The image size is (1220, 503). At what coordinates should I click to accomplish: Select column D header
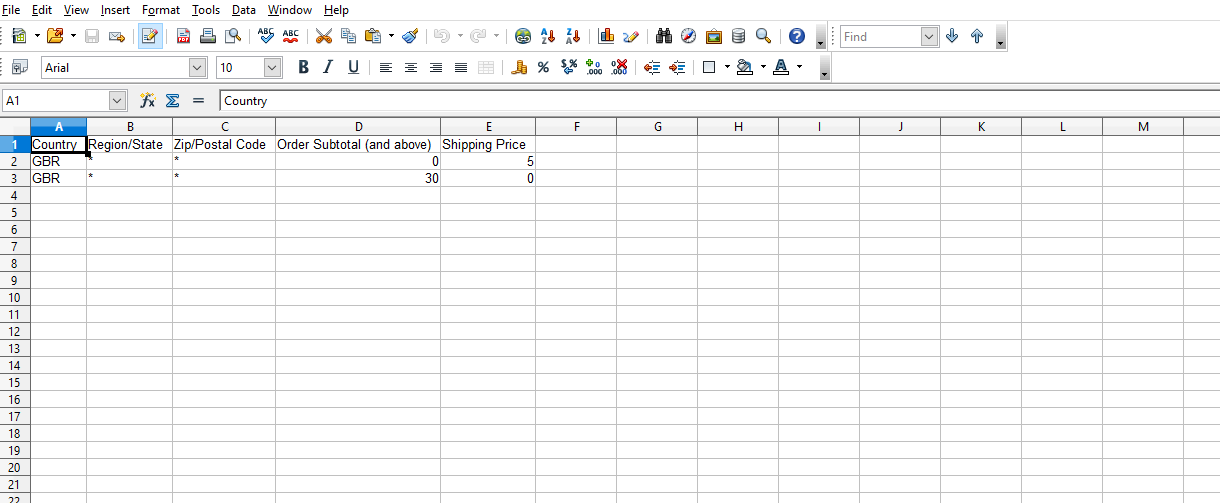pos(358,127)
